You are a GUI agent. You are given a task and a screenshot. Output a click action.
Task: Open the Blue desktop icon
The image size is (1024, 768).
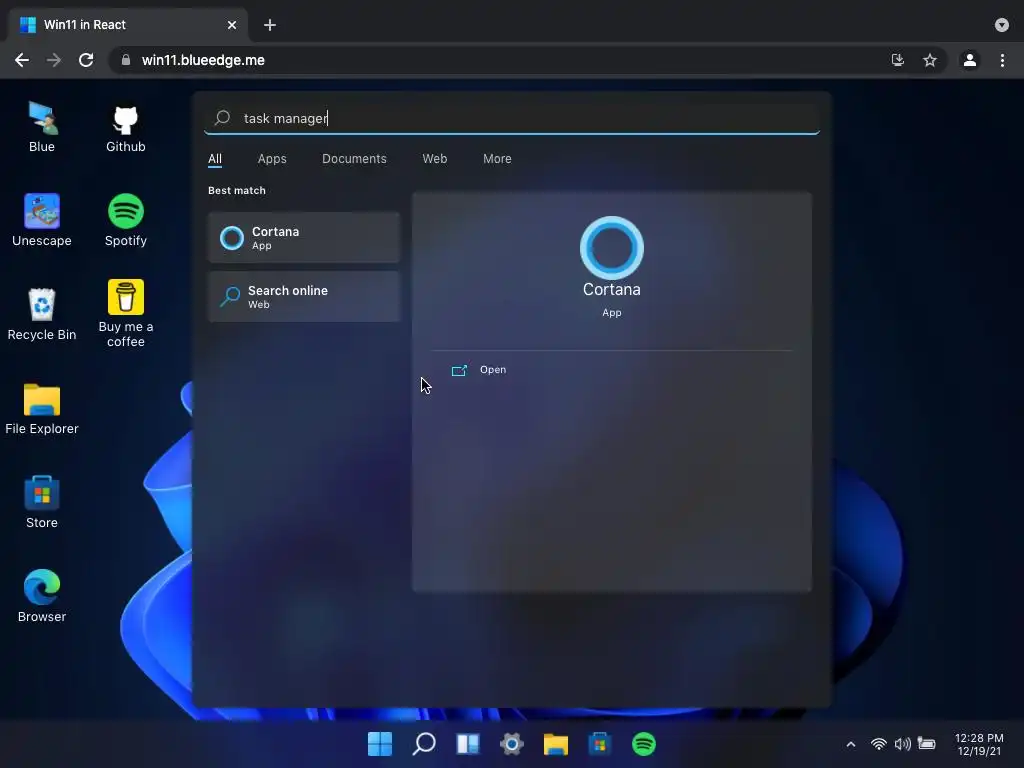click(42, 127)
